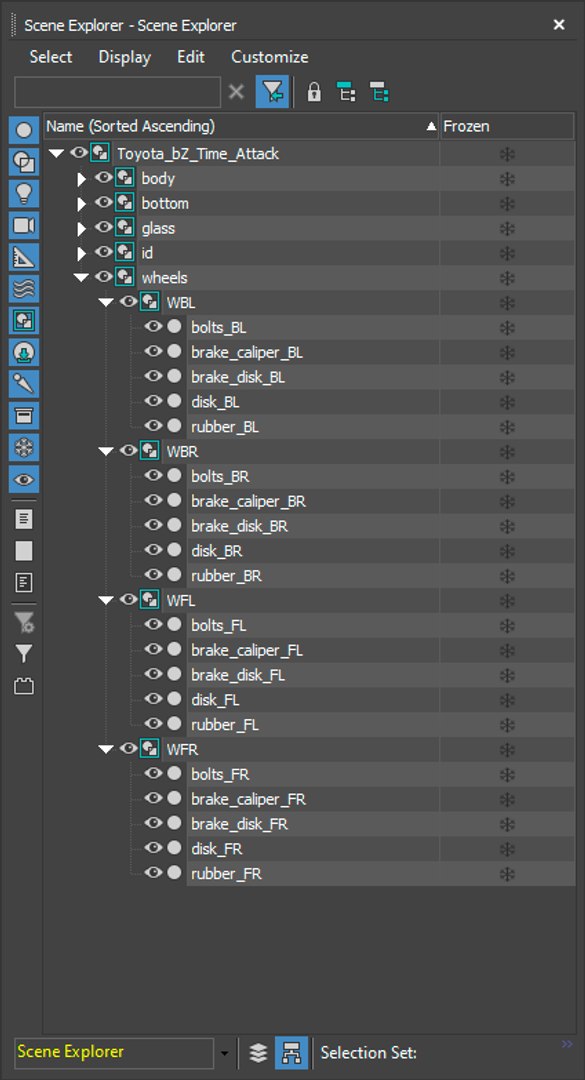This screenshot has width=585, height=1080.
Task: Click the bottom-most sidebar battery-shaped icon
Action: [24, 686]
